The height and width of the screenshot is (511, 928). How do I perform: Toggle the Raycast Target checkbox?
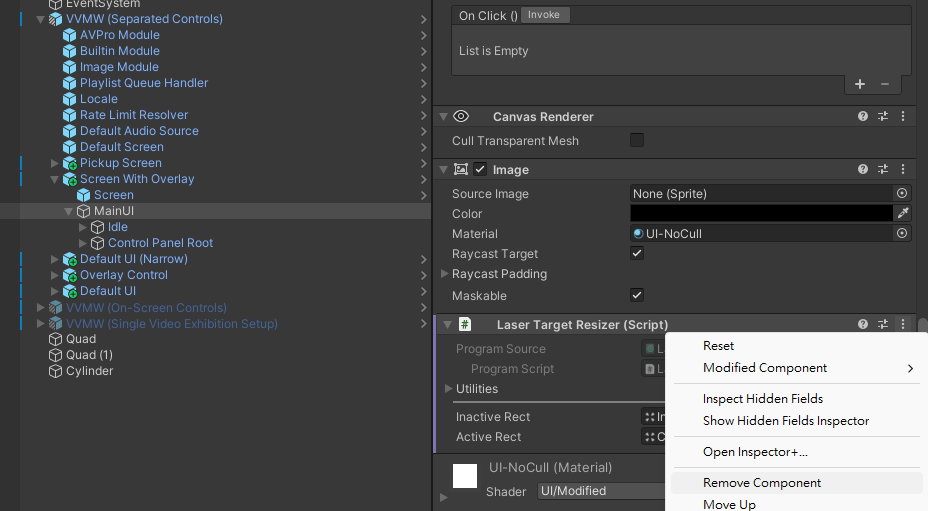[x=637, y=254]
